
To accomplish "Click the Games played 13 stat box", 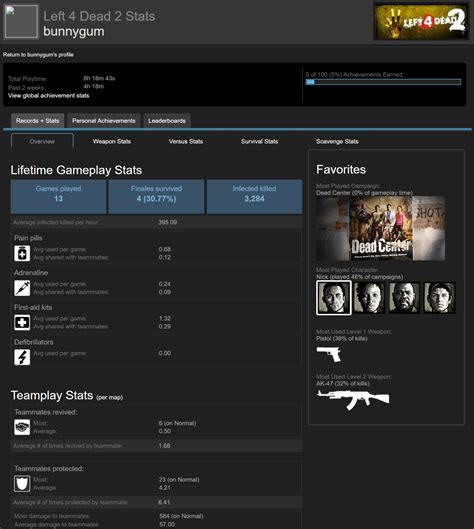I will tap(58, 197).
